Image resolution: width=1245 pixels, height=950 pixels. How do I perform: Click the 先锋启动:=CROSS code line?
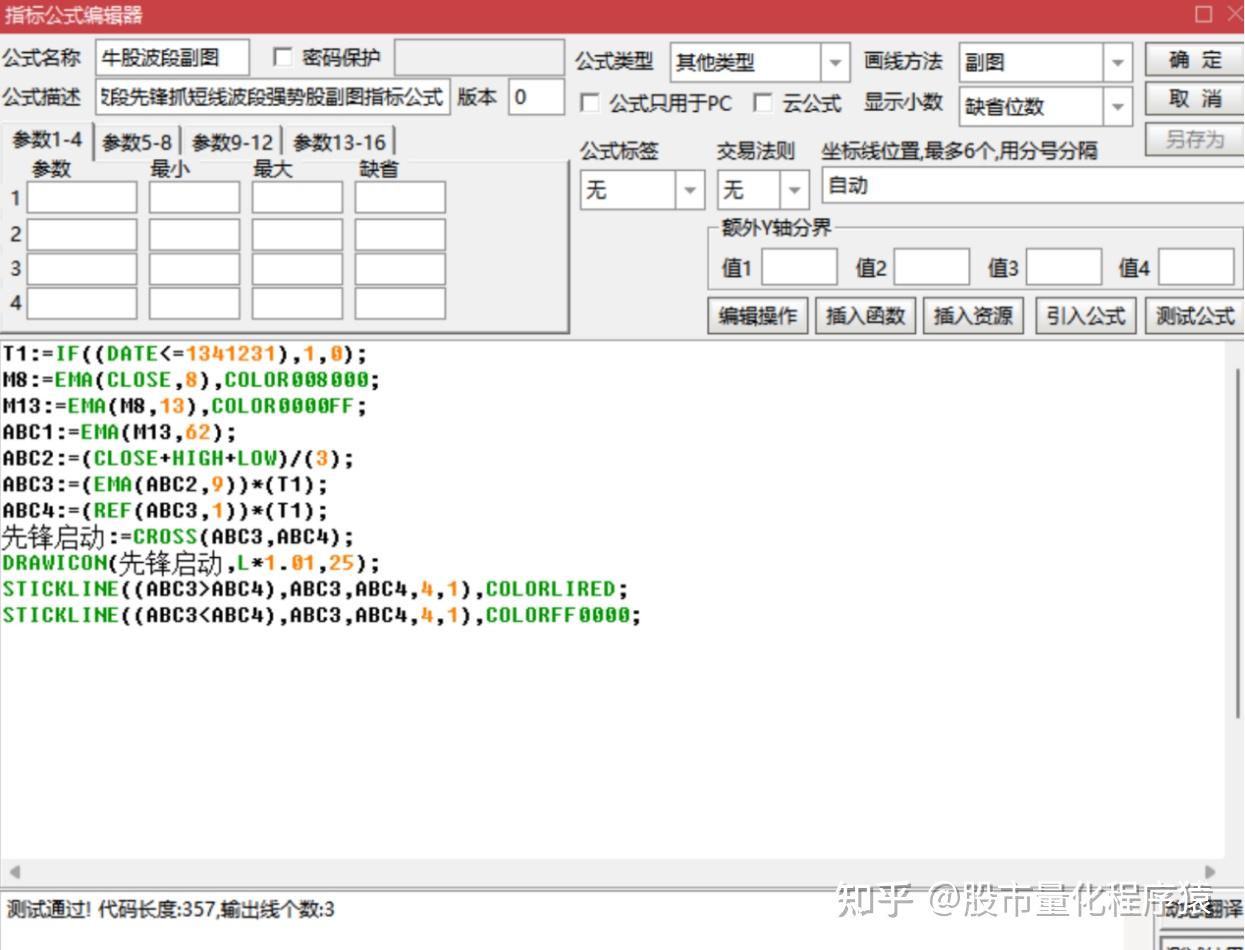178,537
